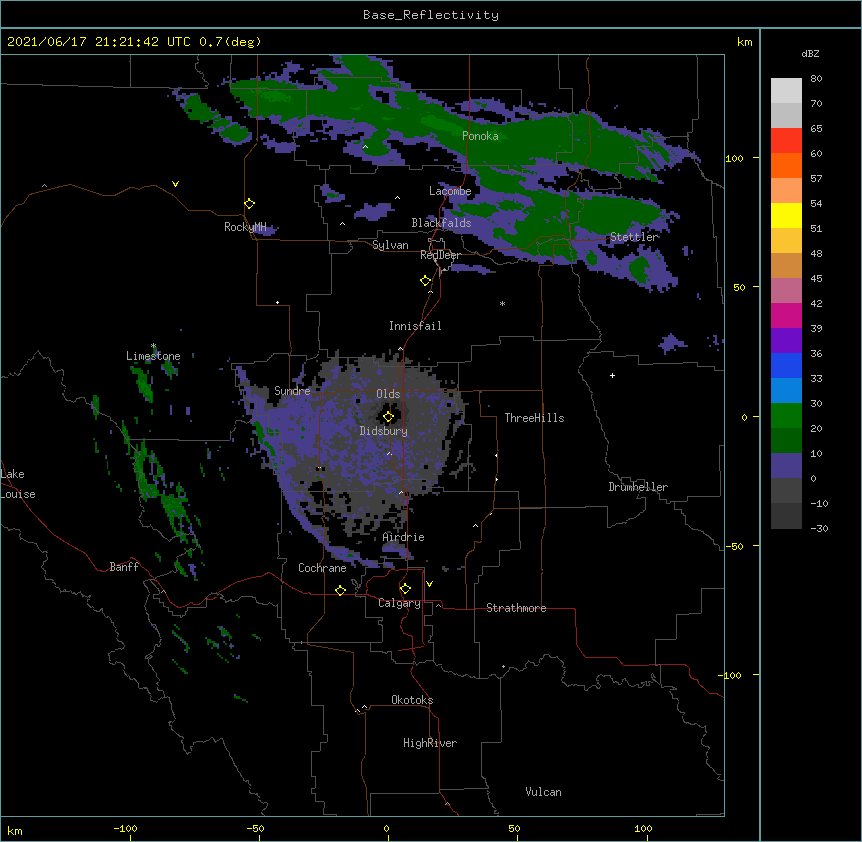Click the Didsbury town label

(384, 431)
